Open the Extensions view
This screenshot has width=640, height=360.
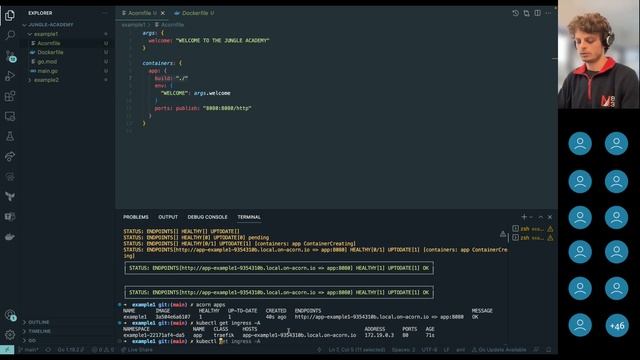point(10,96)
